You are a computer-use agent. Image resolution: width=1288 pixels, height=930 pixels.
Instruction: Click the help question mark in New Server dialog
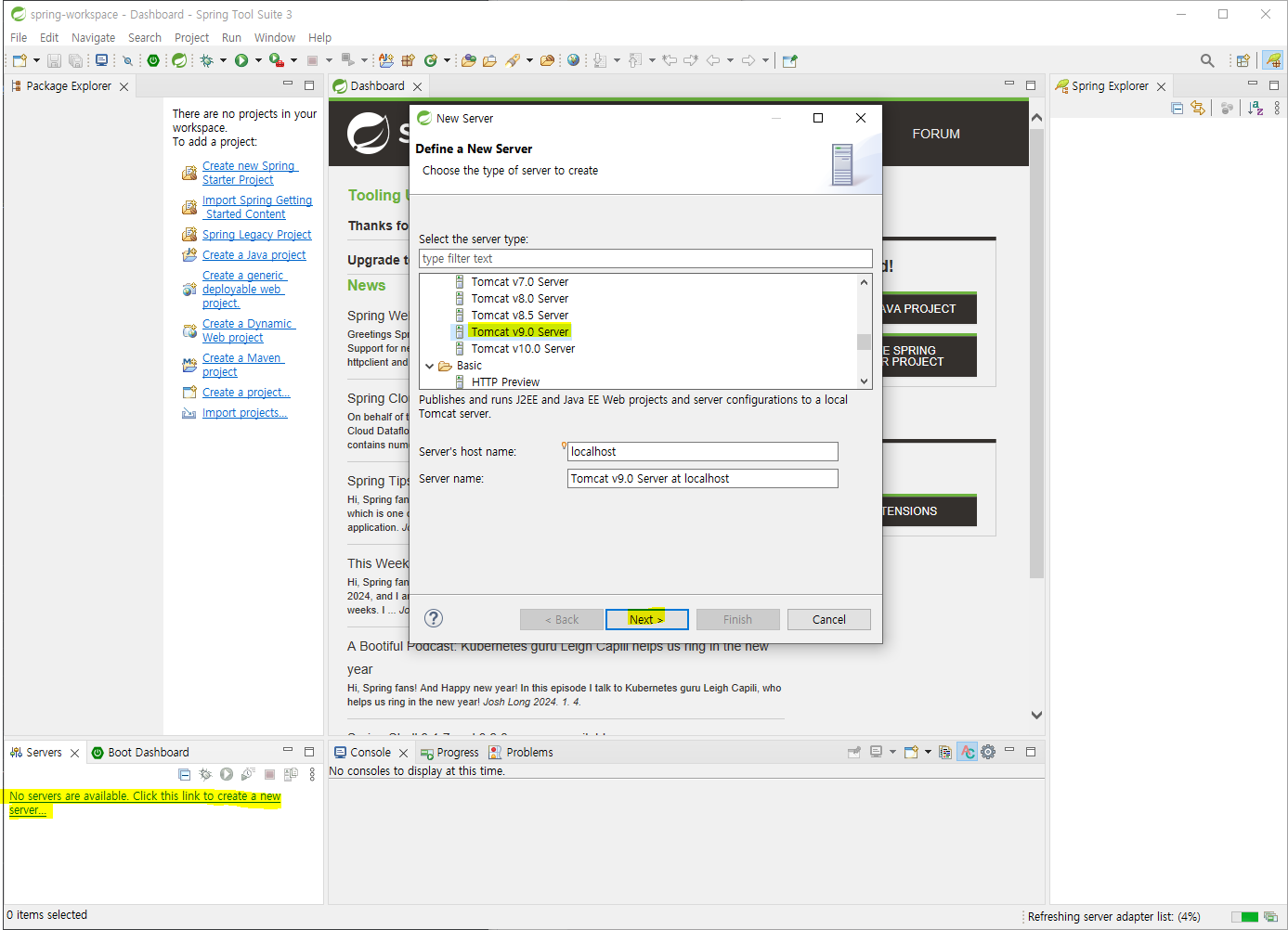tap(434, 618)
